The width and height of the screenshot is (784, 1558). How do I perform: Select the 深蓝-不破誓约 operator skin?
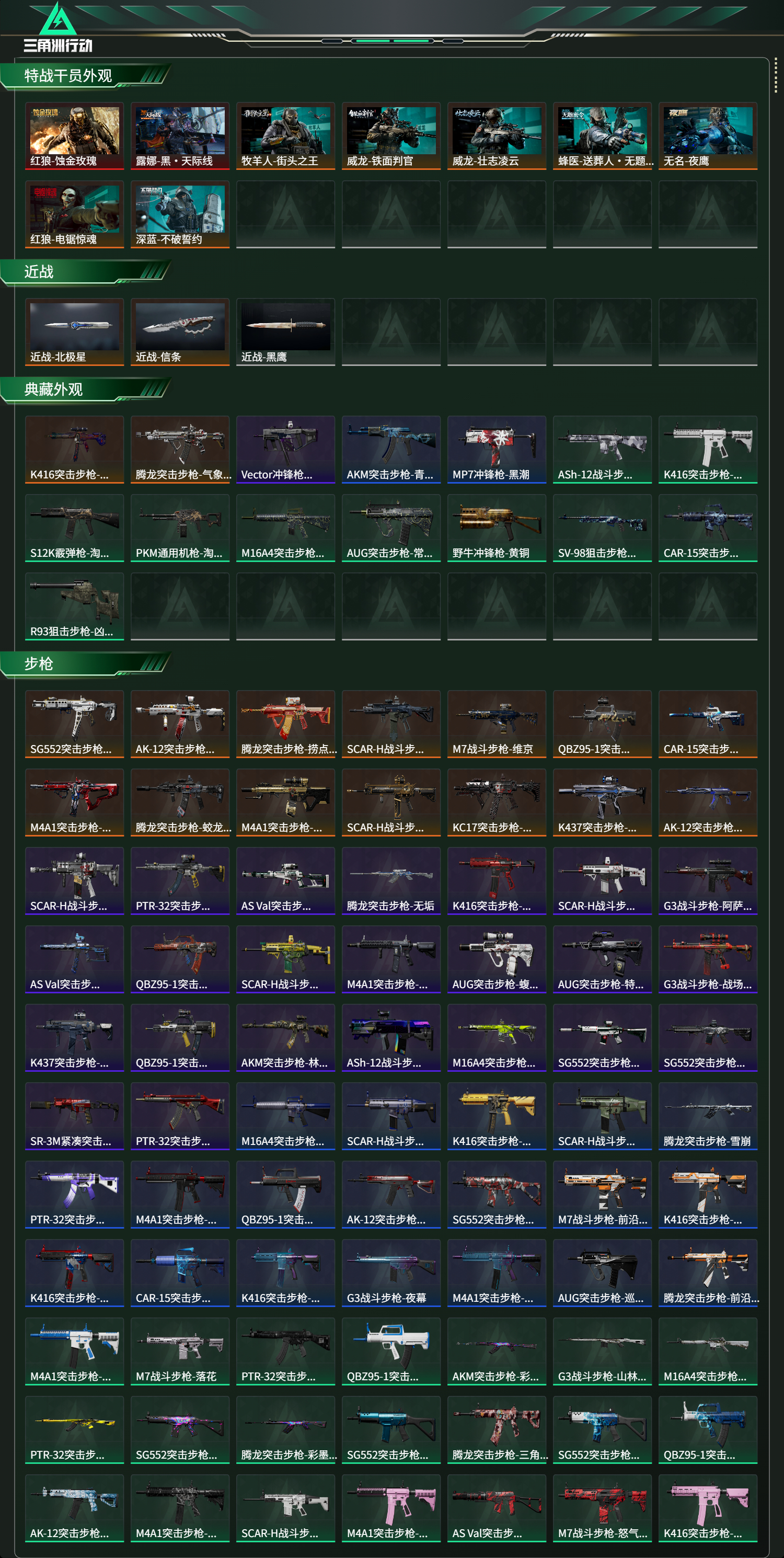pos(180,214)
